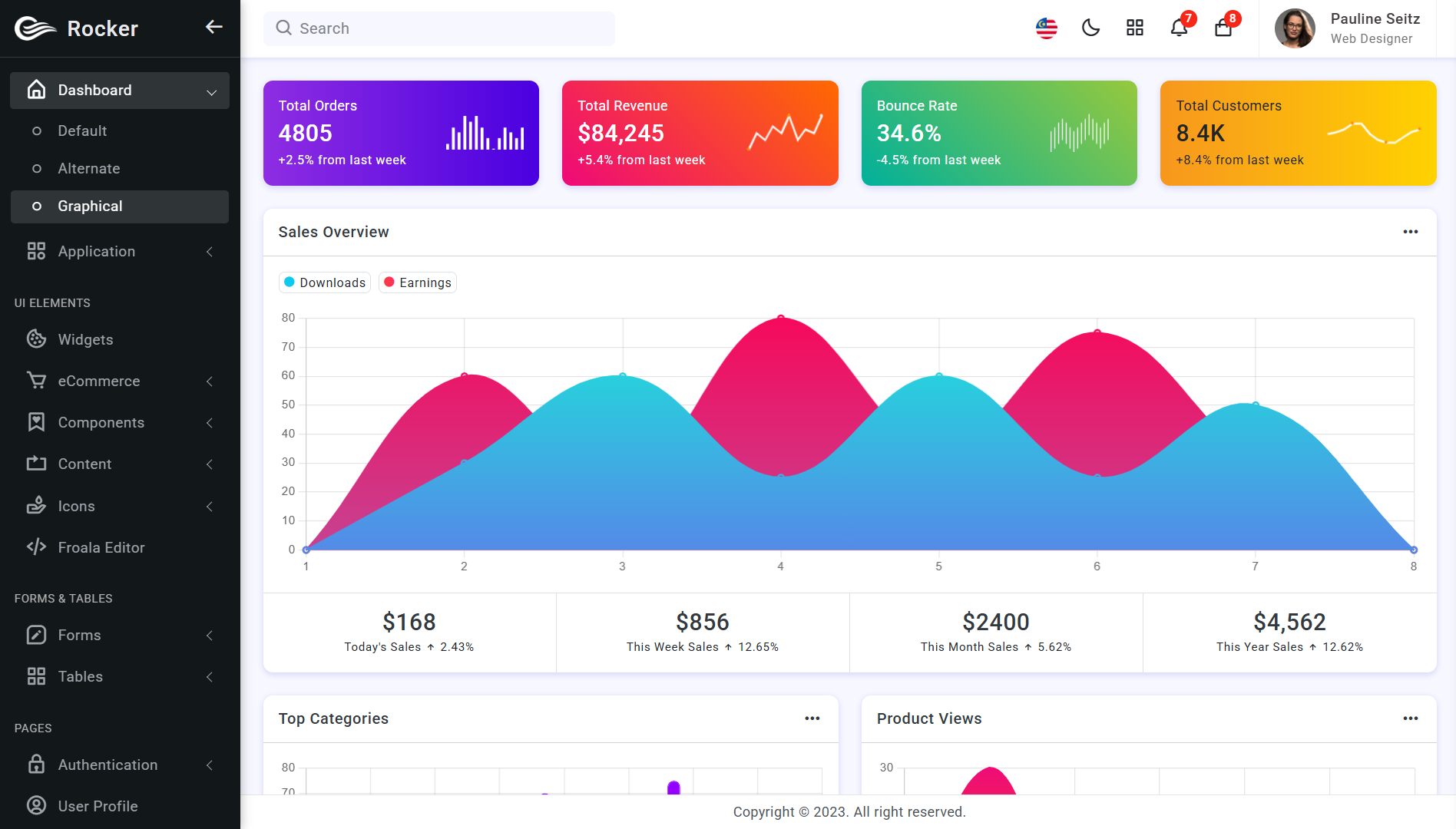This screenshot has width=1456, height=829.
Task: Toggle dark mode with the moon icon
Action: tap(1090, 28)
